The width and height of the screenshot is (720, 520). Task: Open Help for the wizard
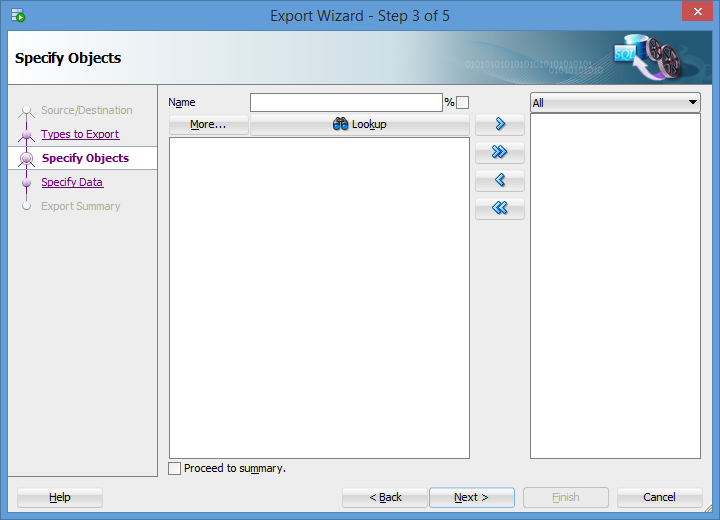60,497
